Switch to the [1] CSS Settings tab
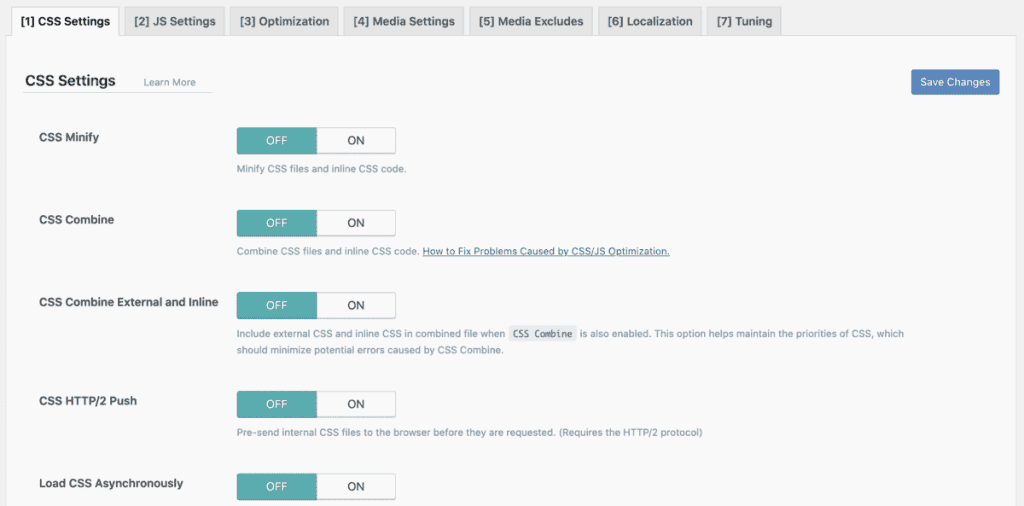This screenshot has height=506, width=1024. [65, 22]
